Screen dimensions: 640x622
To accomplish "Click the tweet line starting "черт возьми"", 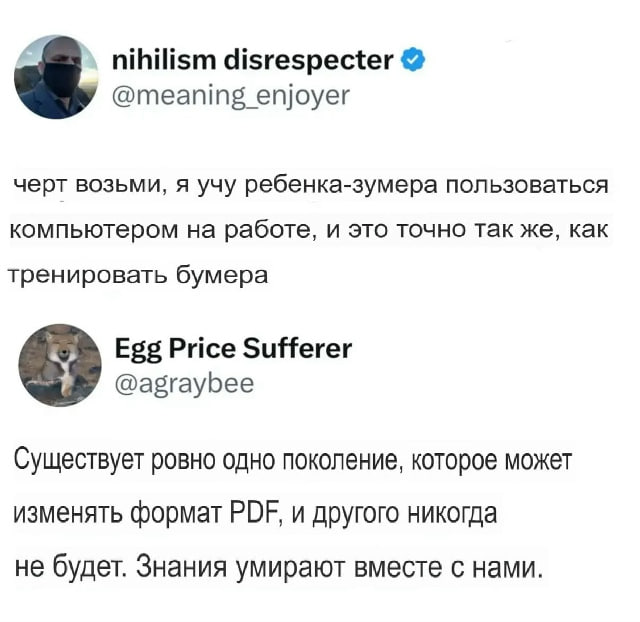I will (x=311, y=186).
